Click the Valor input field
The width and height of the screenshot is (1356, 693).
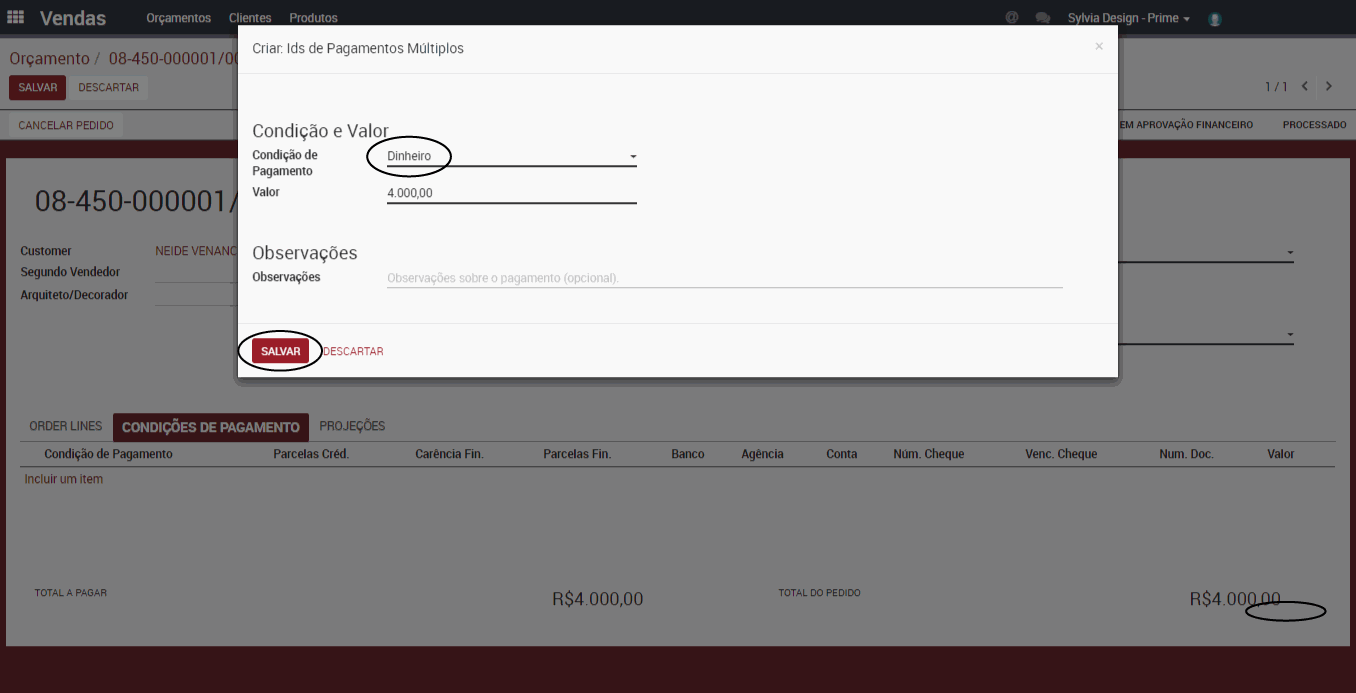(511, 193)
